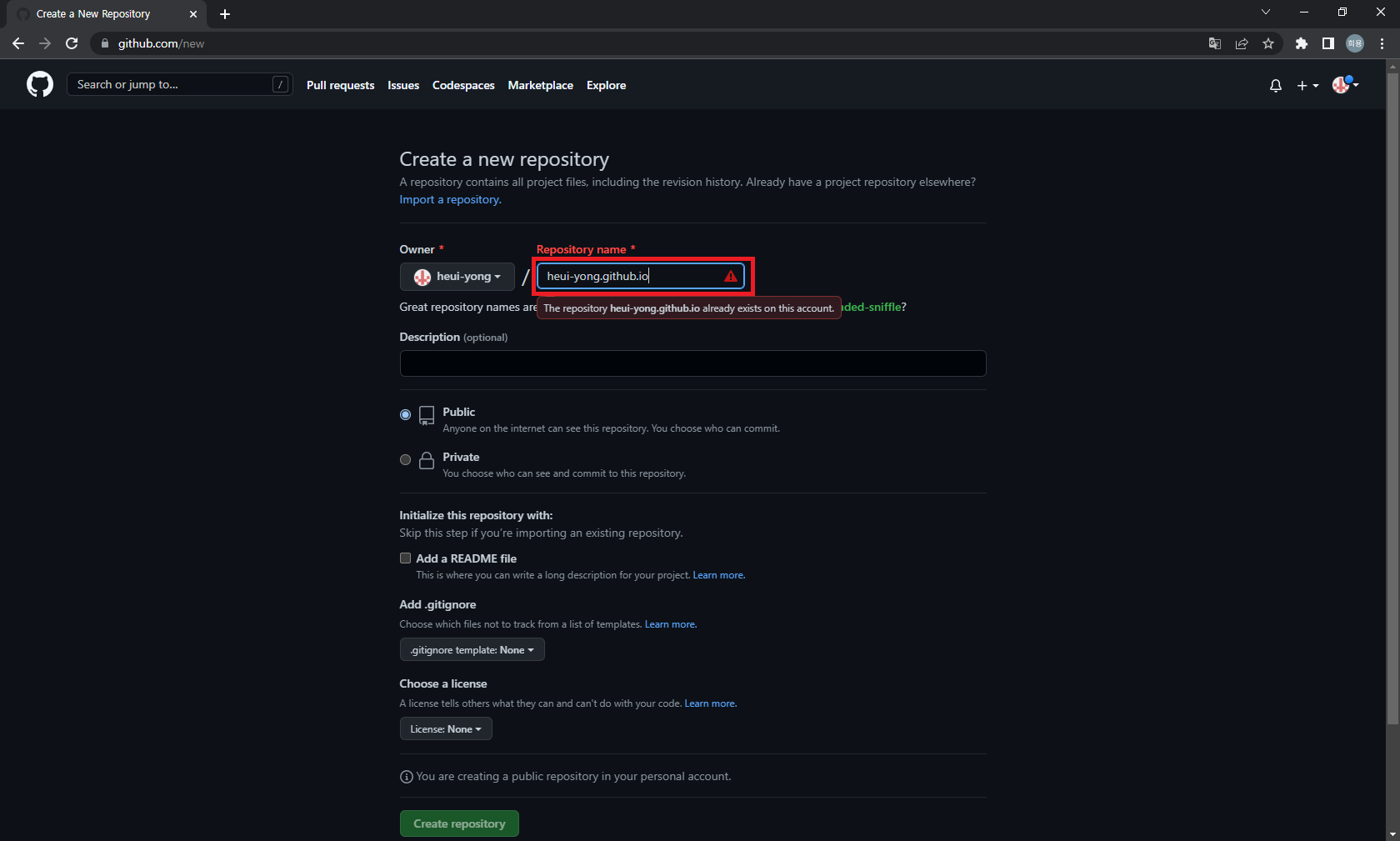Select the Private visibility radio button
This screenshot has height=841, width=1400.
(405, 459)
